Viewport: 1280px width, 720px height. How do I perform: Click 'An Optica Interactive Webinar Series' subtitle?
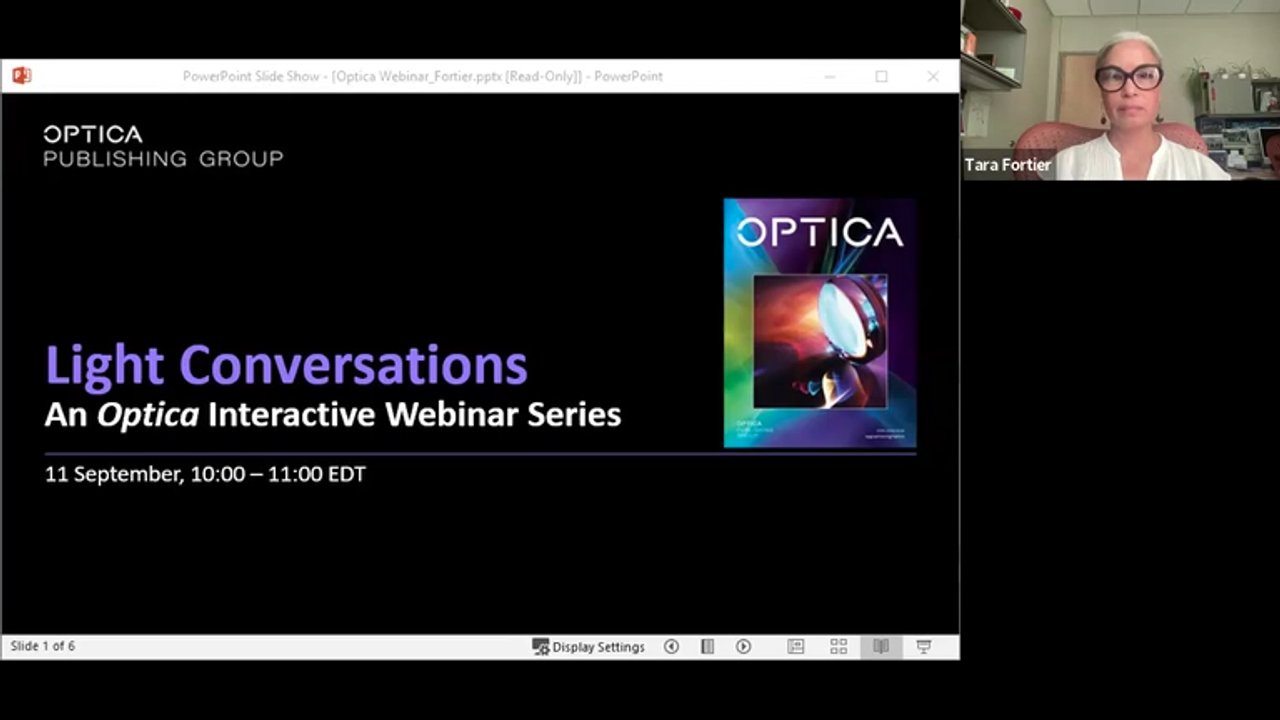[333, 414]
